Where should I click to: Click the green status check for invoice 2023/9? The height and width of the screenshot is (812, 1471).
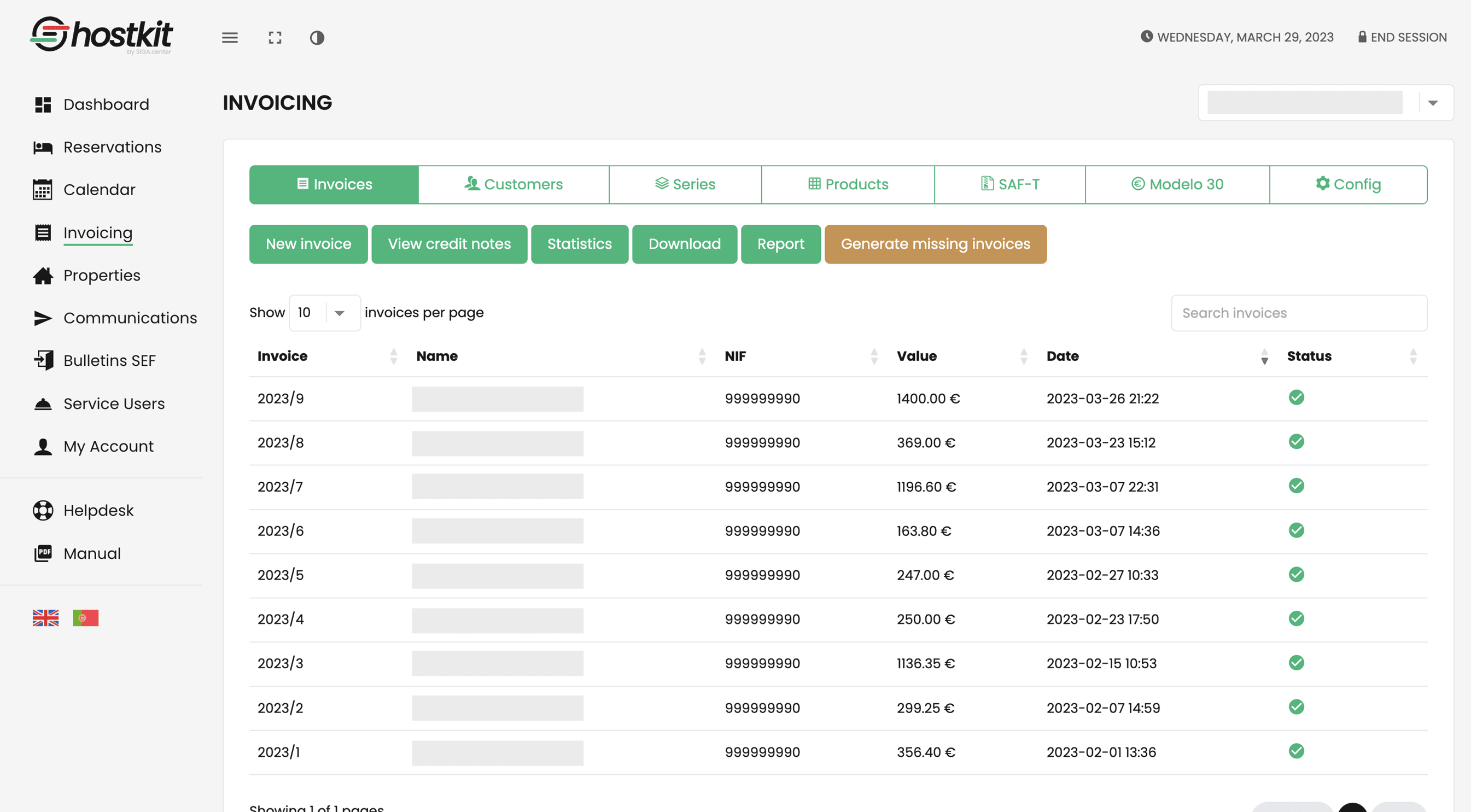coord(1297,398)
